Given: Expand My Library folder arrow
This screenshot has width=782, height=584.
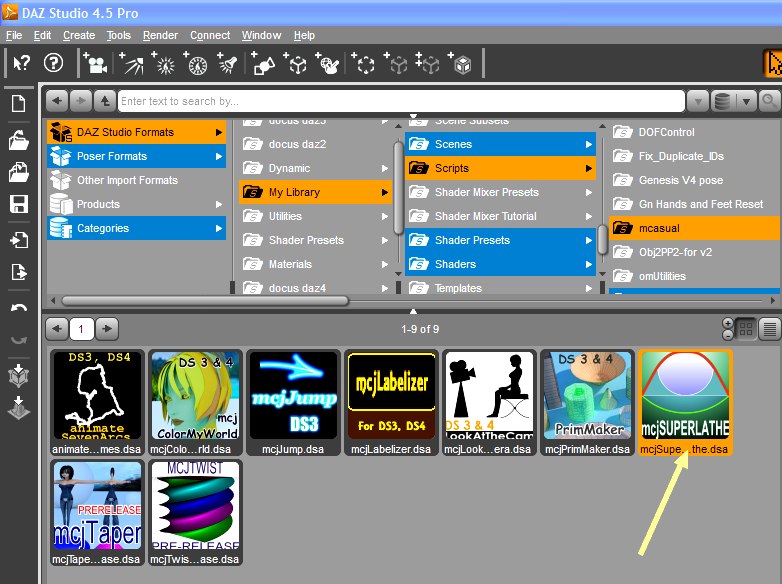Looking at the screenshot, I should coord(385,192).
